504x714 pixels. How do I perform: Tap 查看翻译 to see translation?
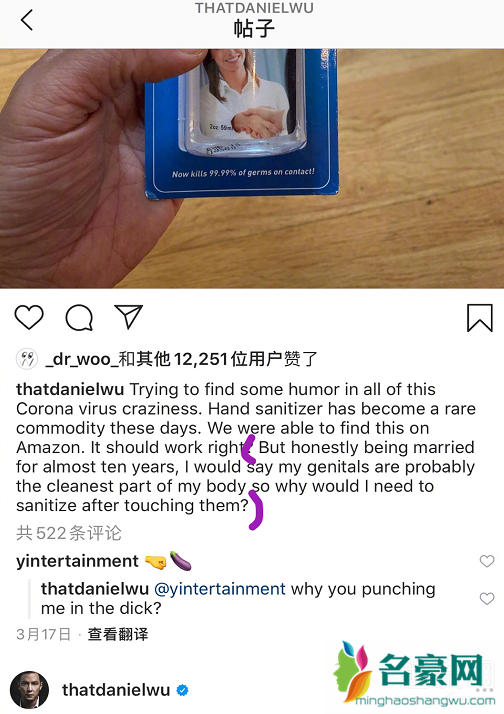[118, 634]
